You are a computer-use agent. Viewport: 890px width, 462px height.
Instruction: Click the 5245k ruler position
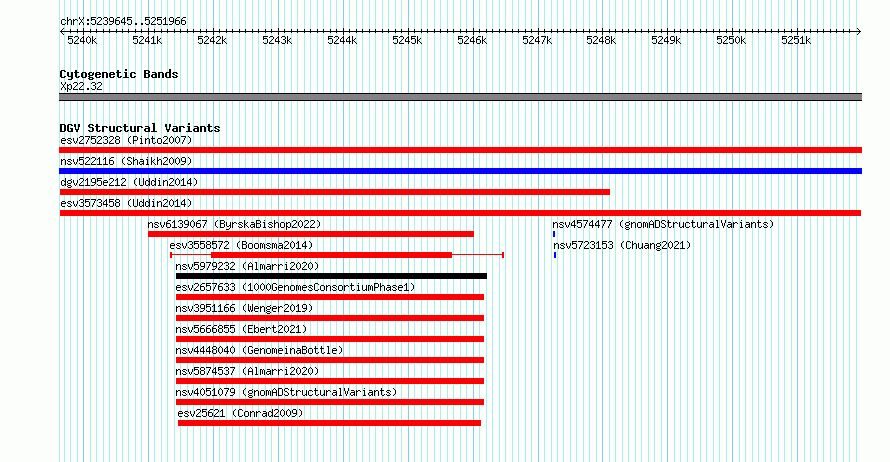click(x=407, y=40)
